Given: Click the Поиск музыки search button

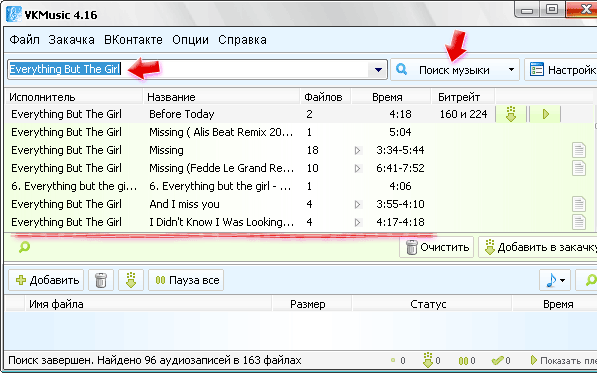Looking at the screenshot, I should (448, 70).
